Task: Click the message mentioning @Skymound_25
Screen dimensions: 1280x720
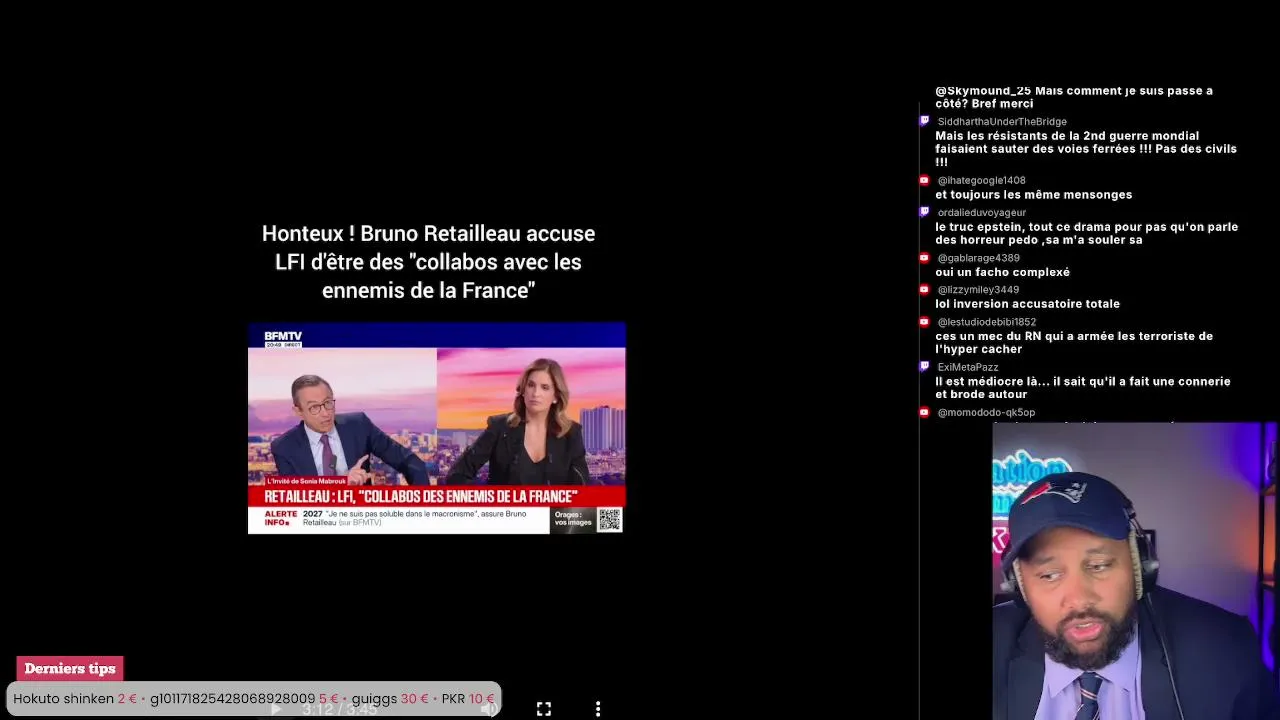Action: tap(1074, 97)
